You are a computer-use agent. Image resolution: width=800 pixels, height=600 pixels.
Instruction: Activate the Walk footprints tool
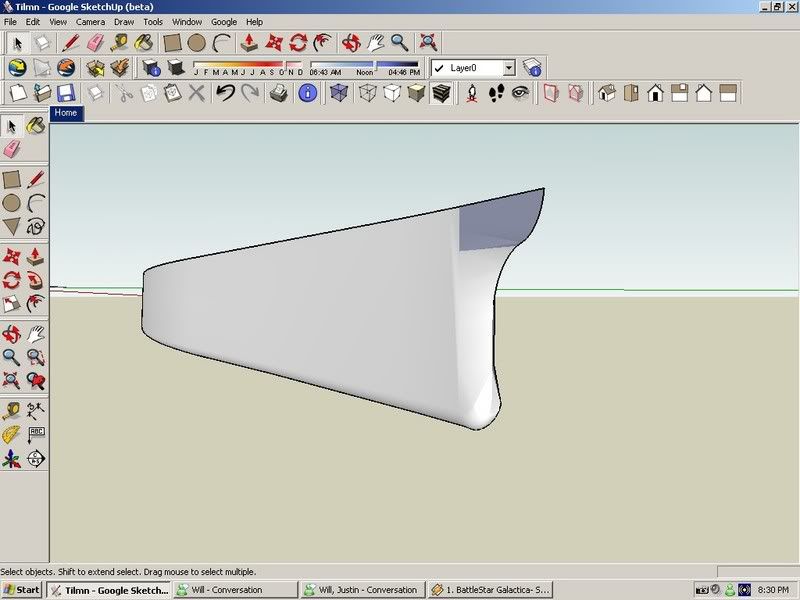496,93
